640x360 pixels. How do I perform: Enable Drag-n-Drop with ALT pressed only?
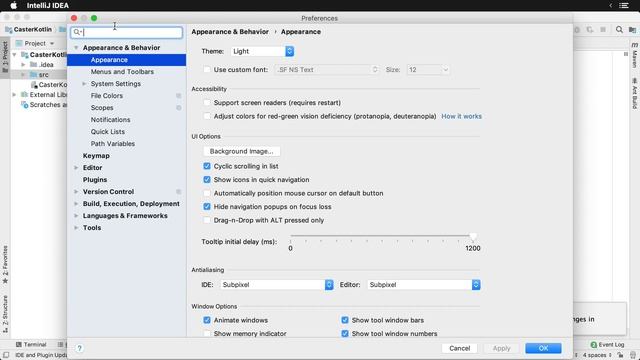pos(207,220)
